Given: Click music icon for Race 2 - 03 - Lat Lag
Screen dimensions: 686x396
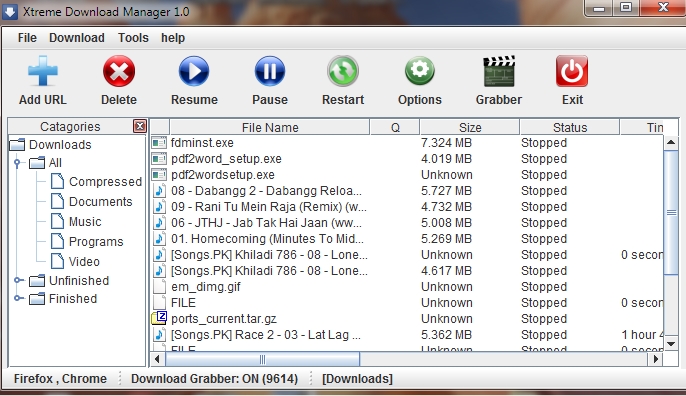Looking at the screenshot, I should [x=159, y=335].
